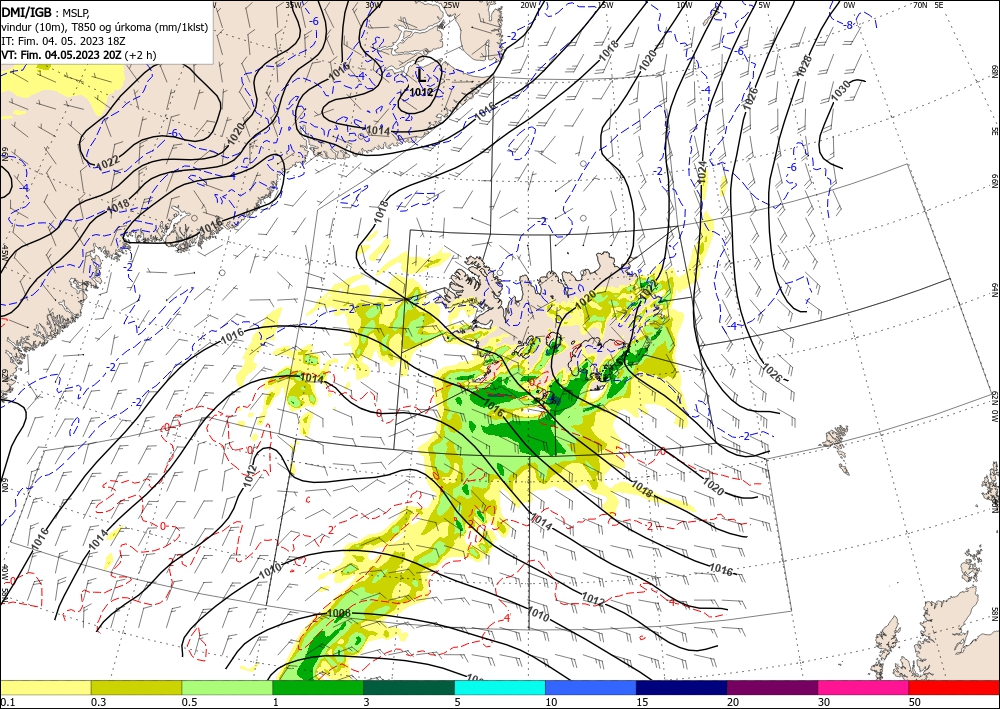
Task: Click the 1030 isobar label
Action: (x=840, y=91)
